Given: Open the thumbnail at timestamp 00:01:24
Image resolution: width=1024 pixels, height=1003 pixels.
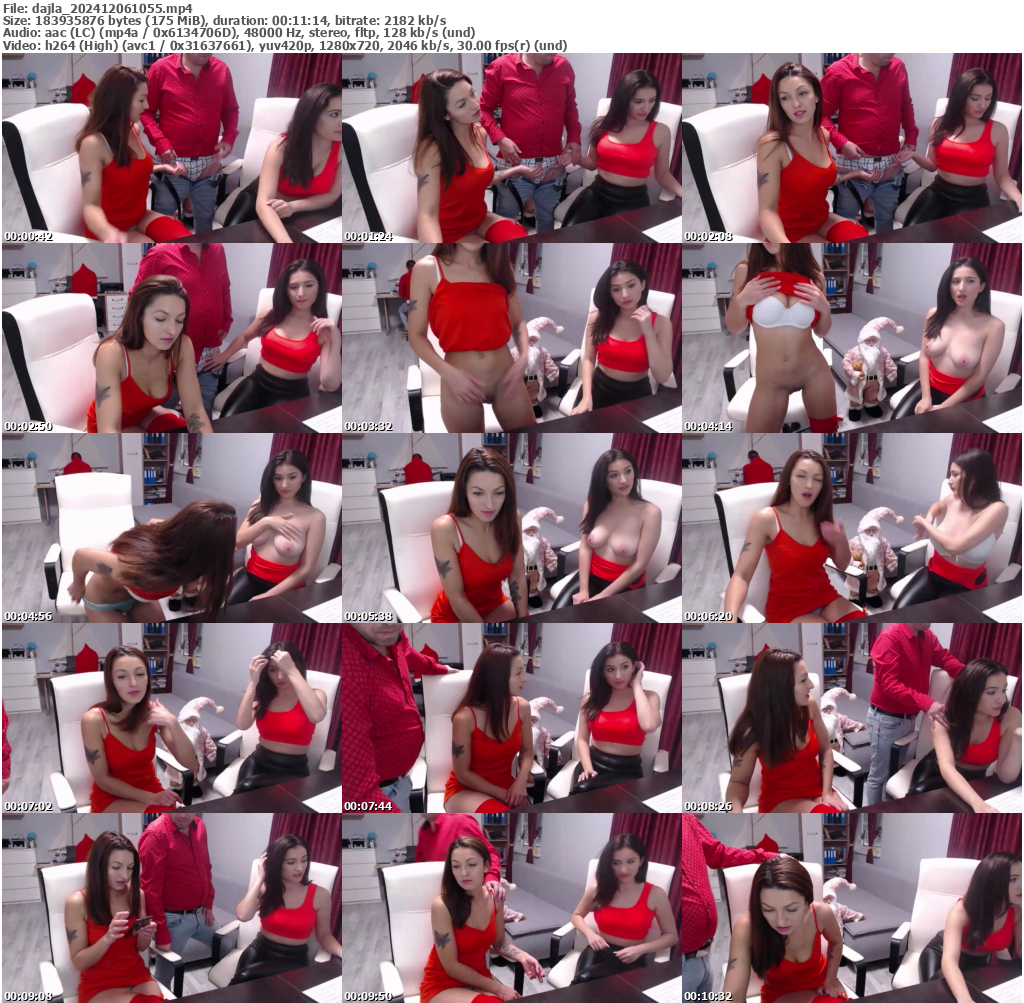Looking at the screenshot, I should 511,147.
